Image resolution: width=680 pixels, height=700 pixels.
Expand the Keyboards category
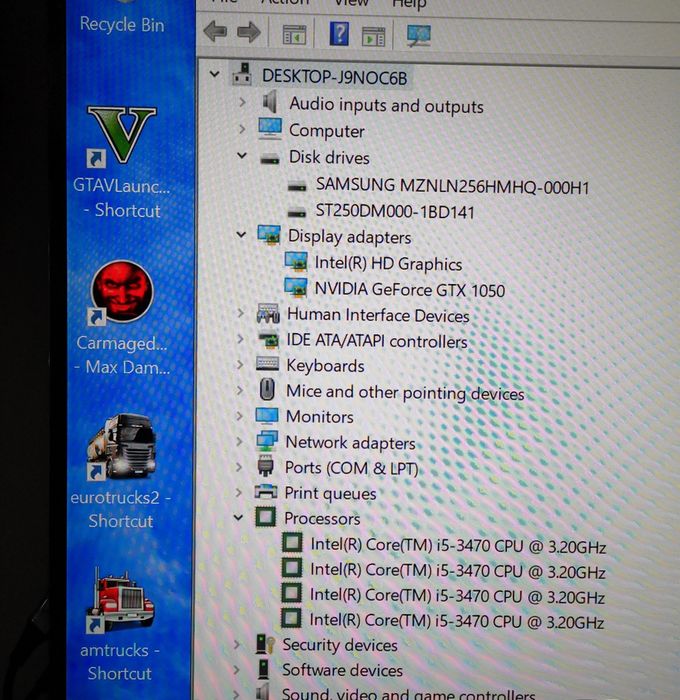(240, 365)
